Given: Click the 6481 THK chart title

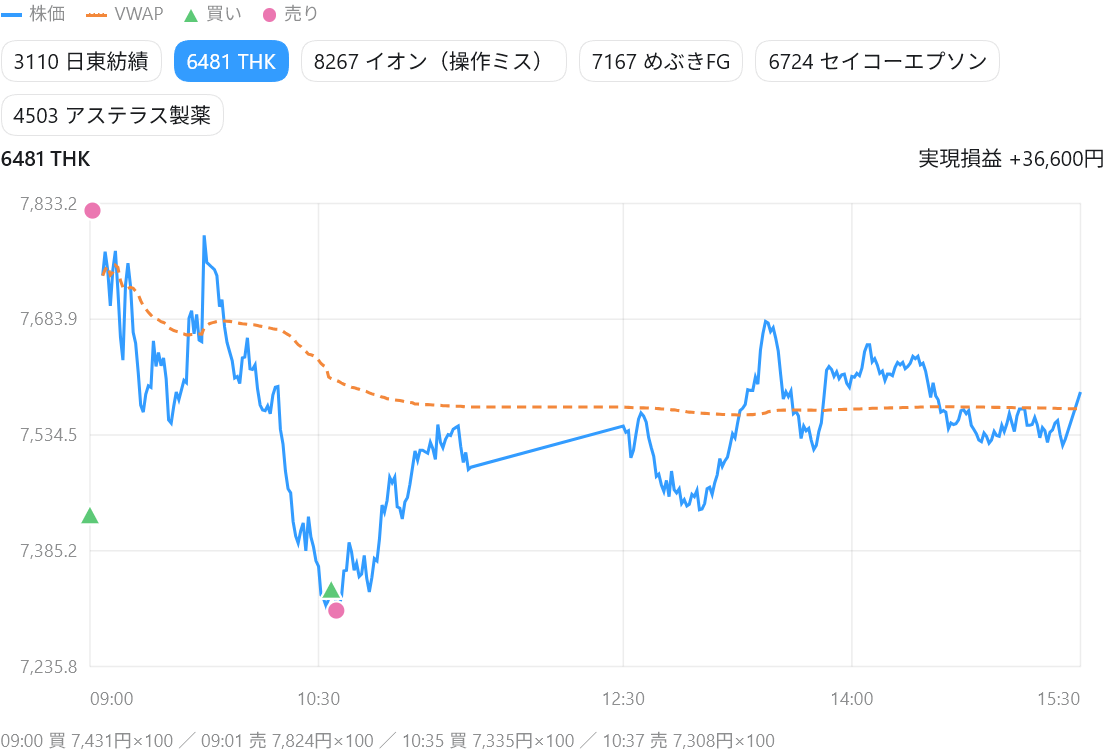Looking at the screenshot, I should [46, 158].
